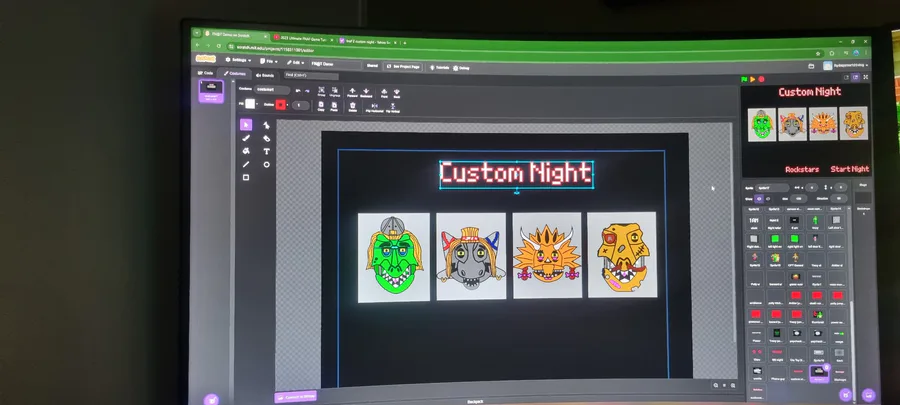Image resolution: width=900 pixels, height=405 pixels.
Task: Click the Scratch logo
Action: 205,59
